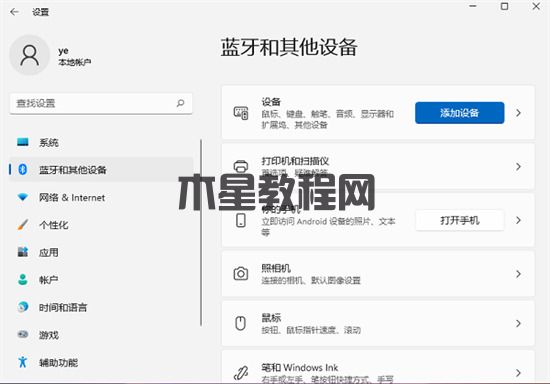
Task: Click the 设备 card title
Action: [271, 102]
